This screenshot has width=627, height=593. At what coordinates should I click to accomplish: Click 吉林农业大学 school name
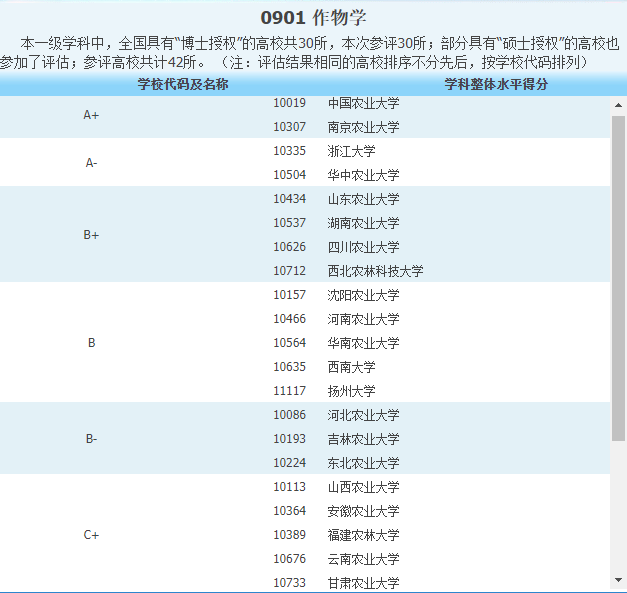(363, 439)
